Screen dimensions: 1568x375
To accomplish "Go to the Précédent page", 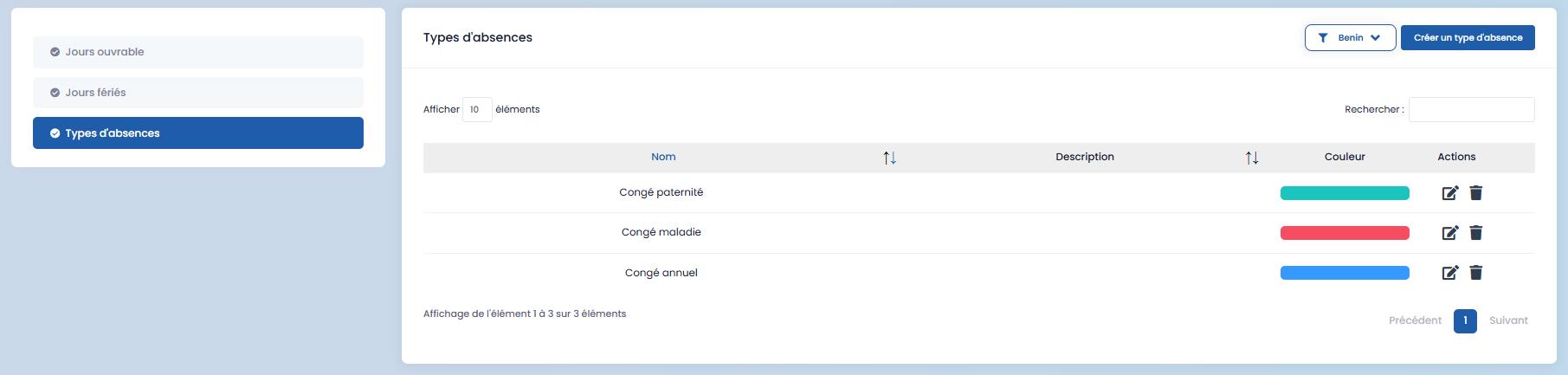I will point(1415,320).
